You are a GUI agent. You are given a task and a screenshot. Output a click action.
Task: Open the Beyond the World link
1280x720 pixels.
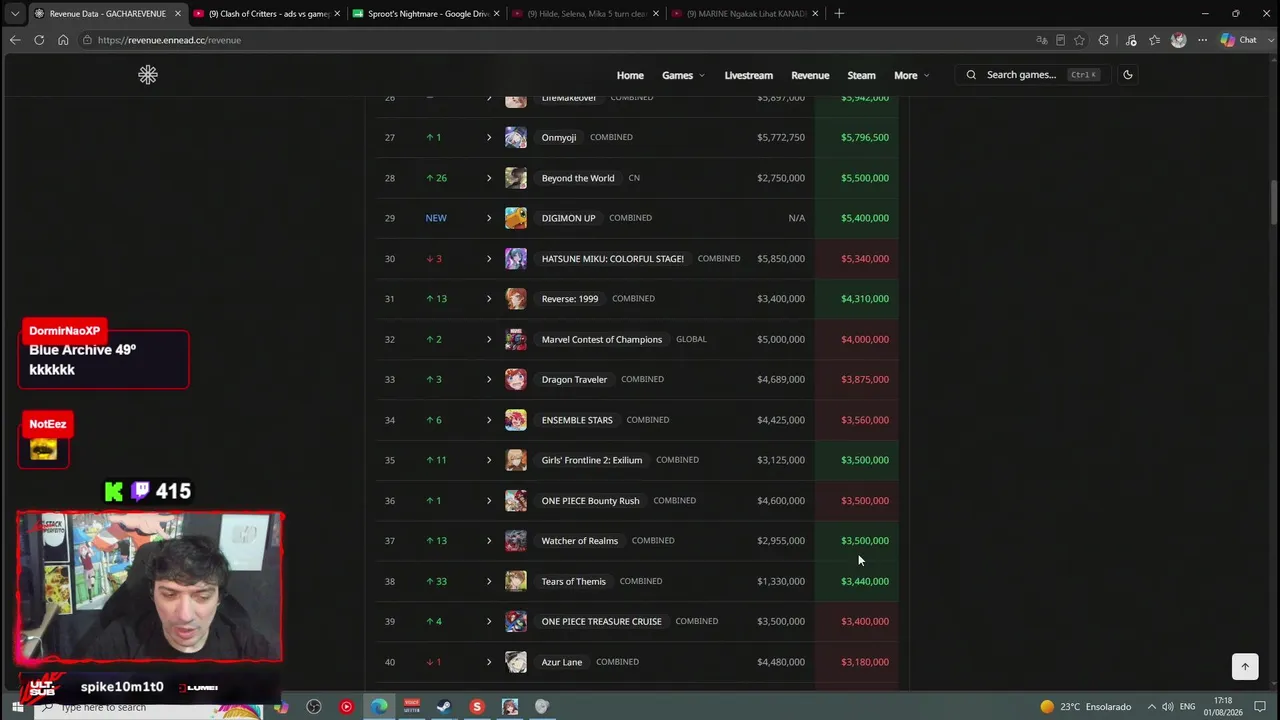[578, 178]
